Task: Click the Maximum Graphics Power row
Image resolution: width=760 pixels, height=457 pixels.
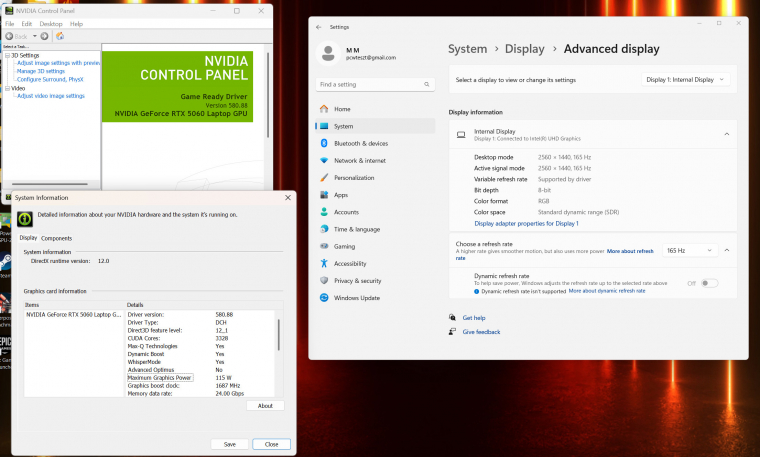Action: click(199, 378)
